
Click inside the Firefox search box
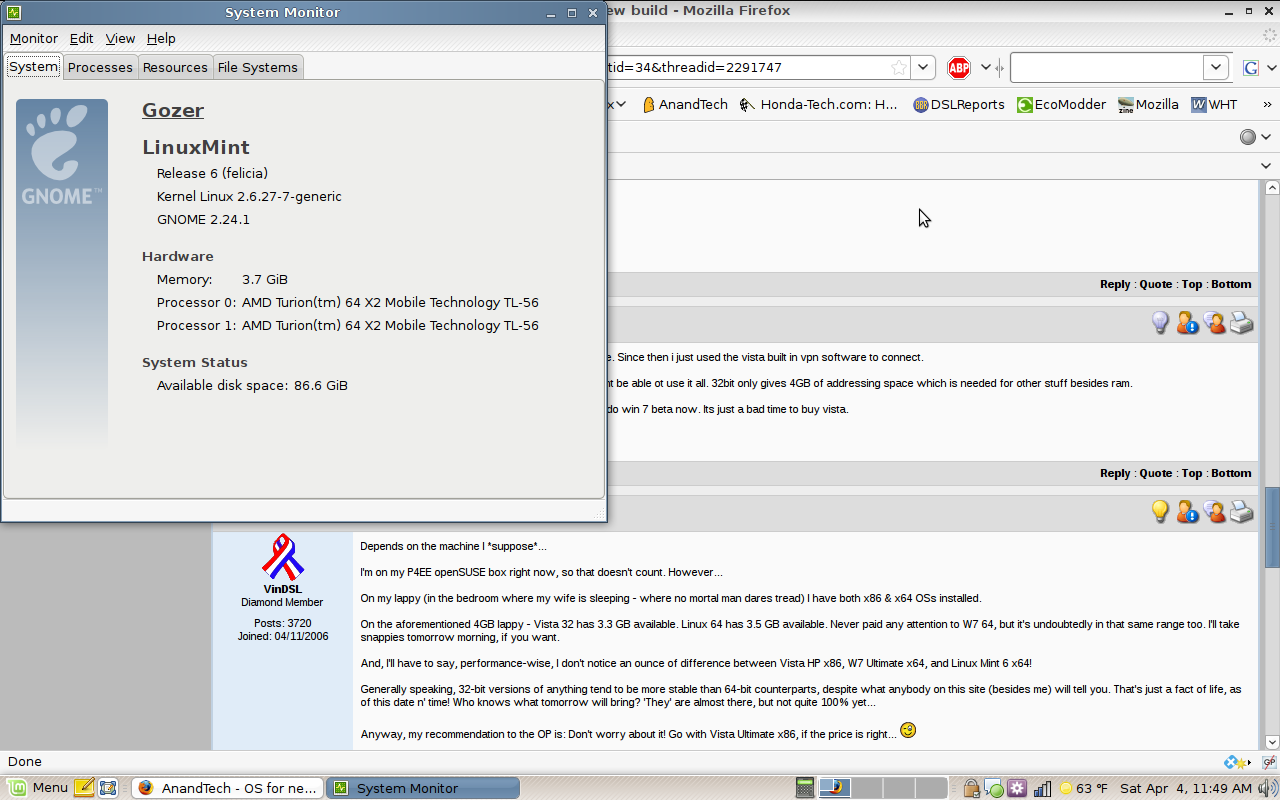pyautogui.click(x=1105, y=68)
